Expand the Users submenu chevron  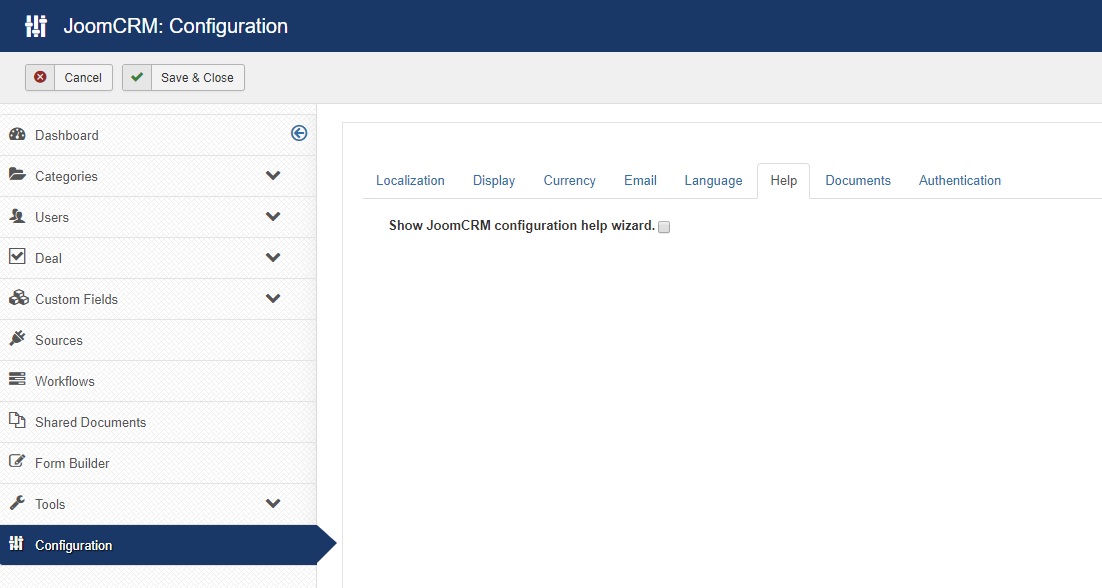pyautogui.click(x=273, y=216)
